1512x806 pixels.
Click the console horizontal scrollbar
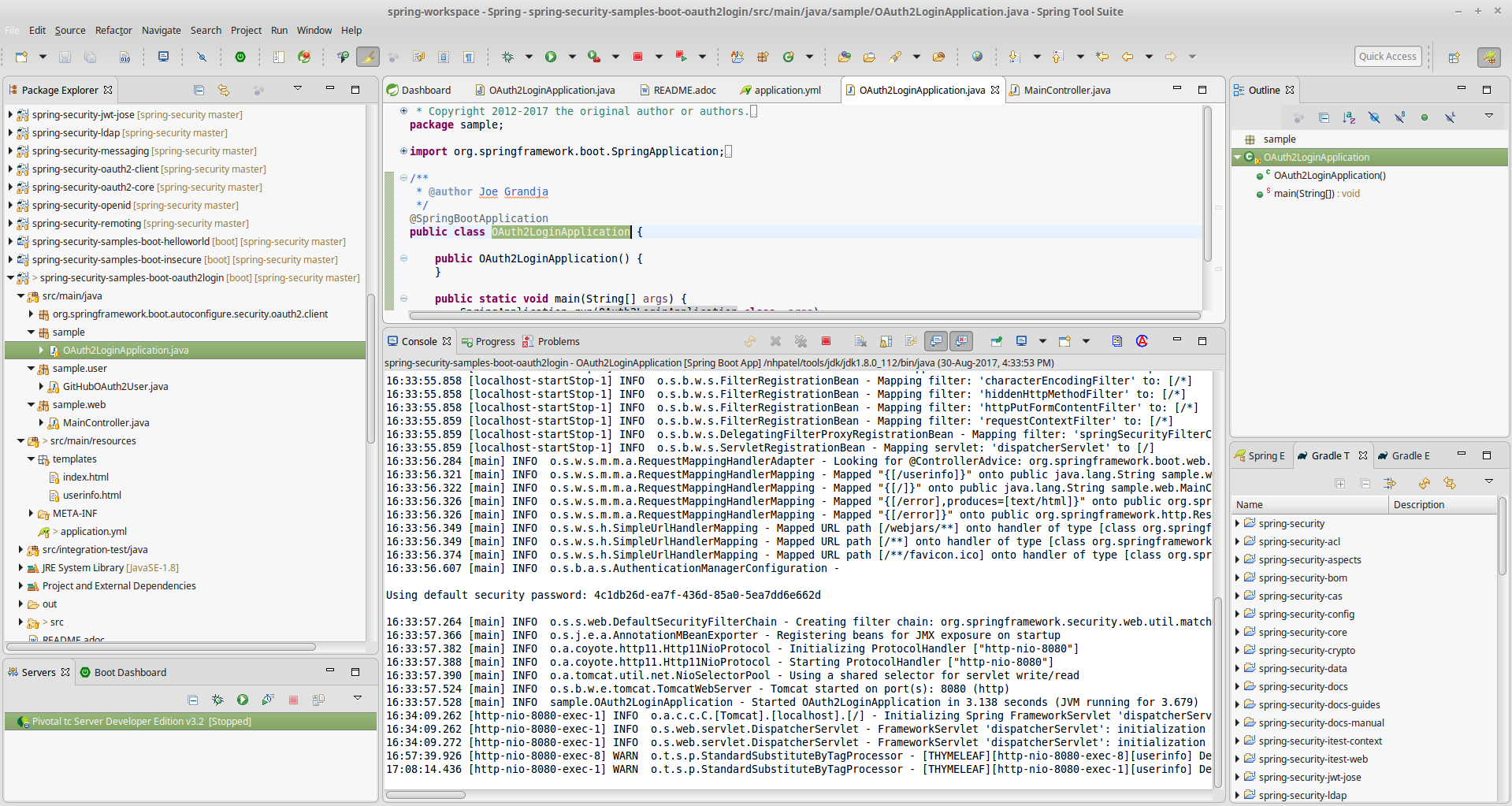[425, 795]
